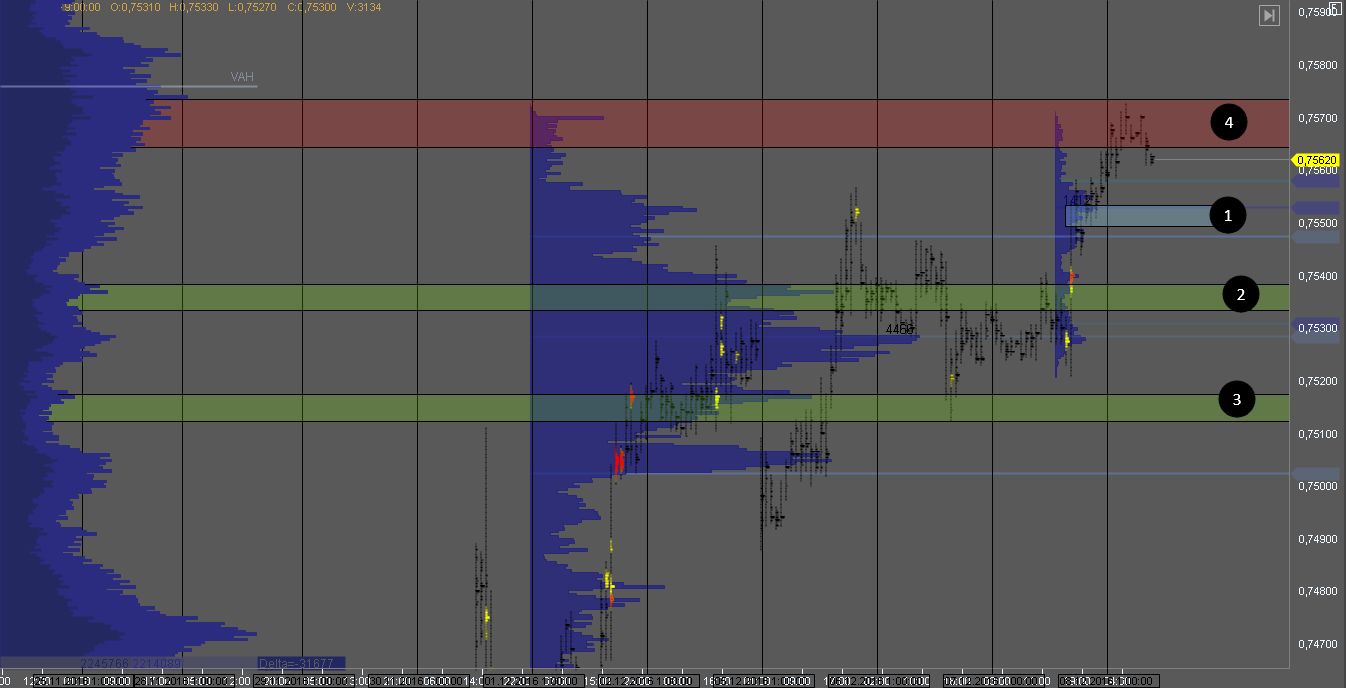Click the black circle marker numbered 4
Image resolution: width=1346 pixels, height=688 pixels.
coord(1228,123)
